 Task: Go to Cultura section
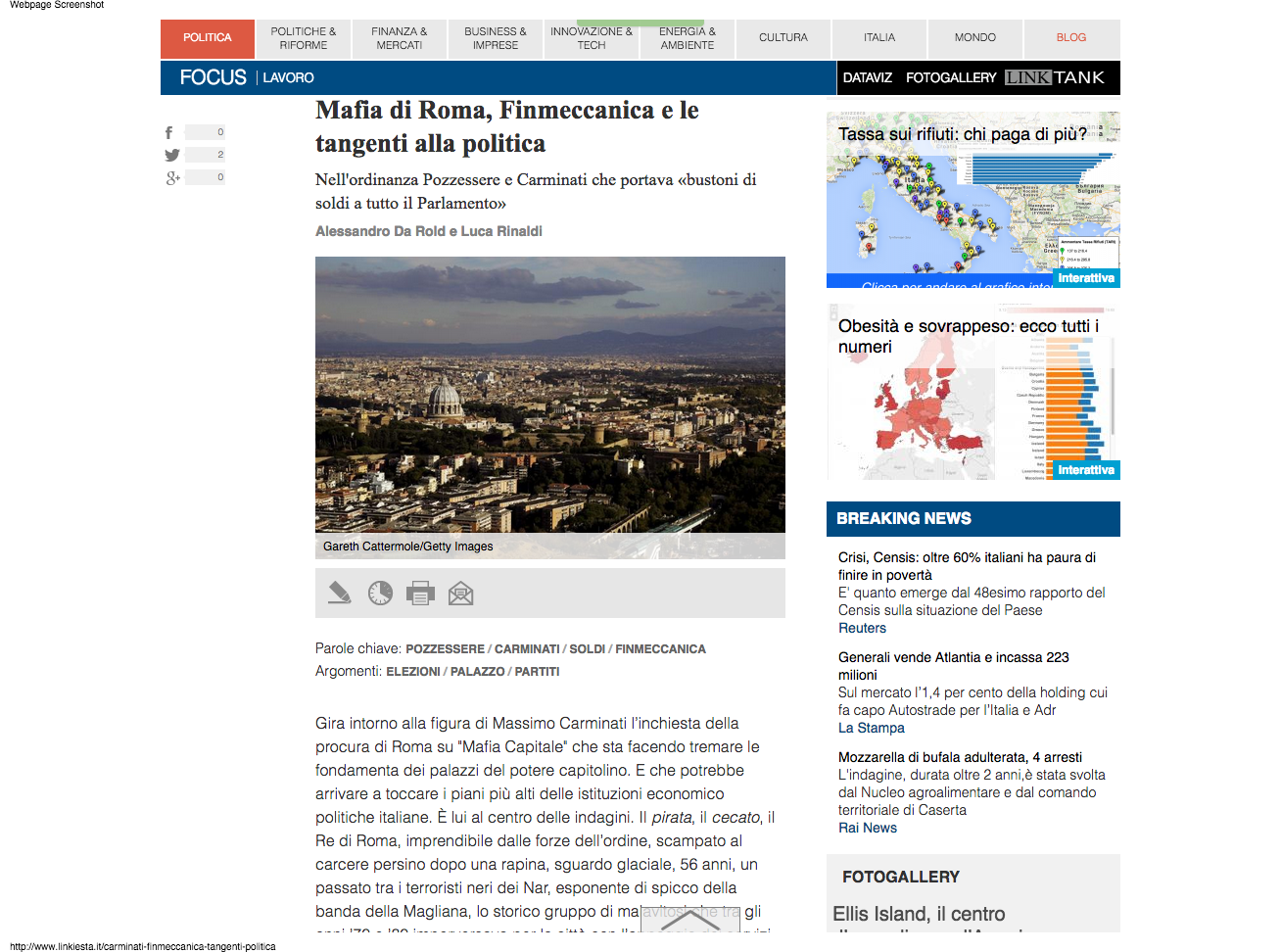tap(783, 38)
